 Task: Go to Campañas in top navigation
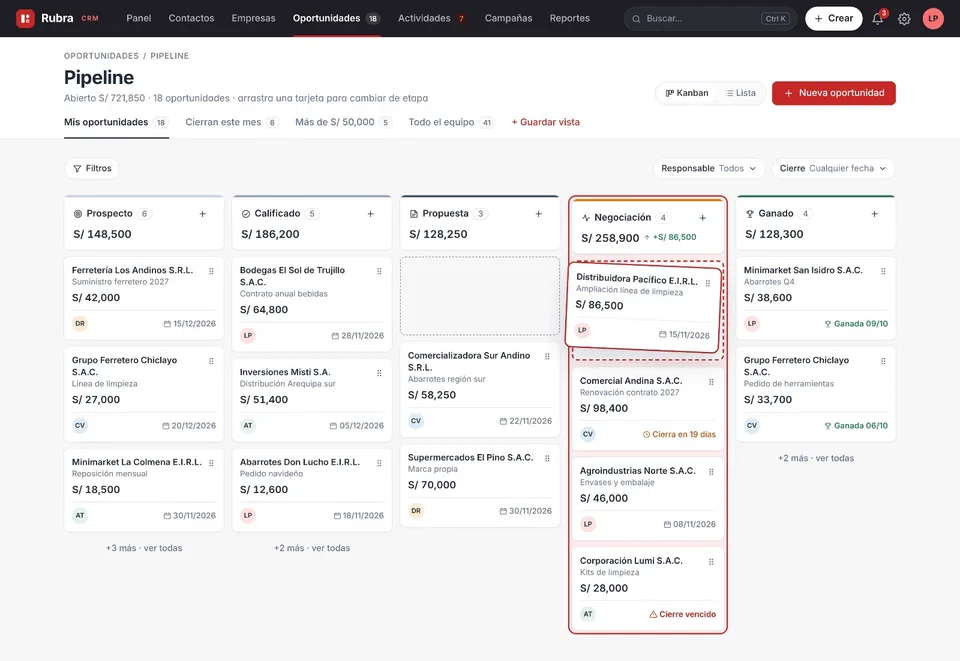click(509, 18)
